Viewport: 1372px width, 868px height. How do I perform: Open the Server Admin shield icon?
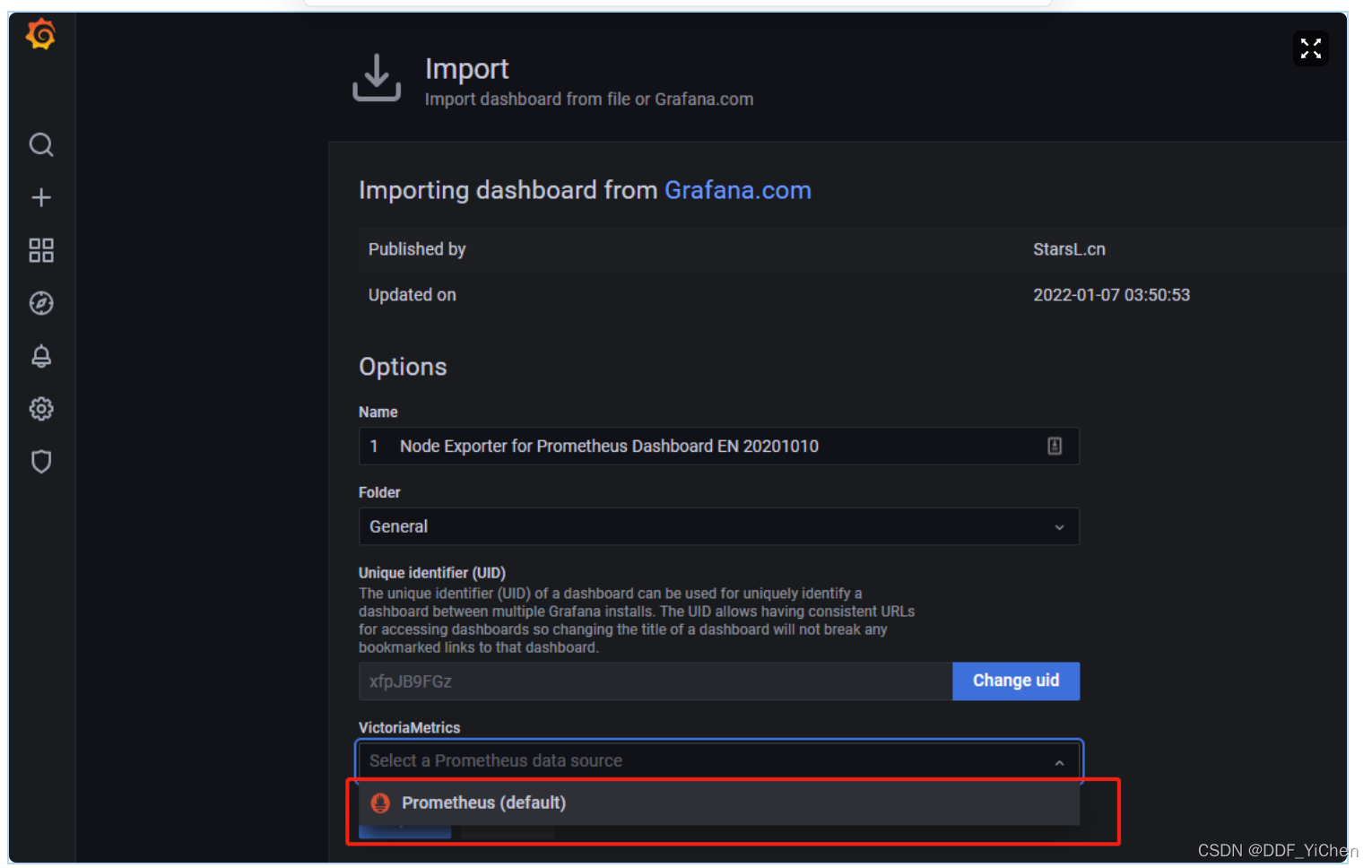[41, 462]
